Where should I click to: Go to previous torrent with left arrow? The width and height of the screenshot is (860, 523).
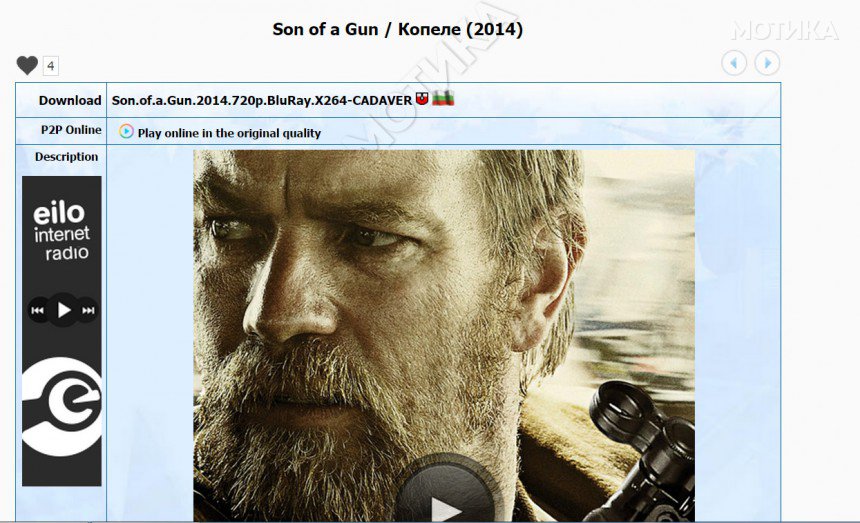[734, 63]
